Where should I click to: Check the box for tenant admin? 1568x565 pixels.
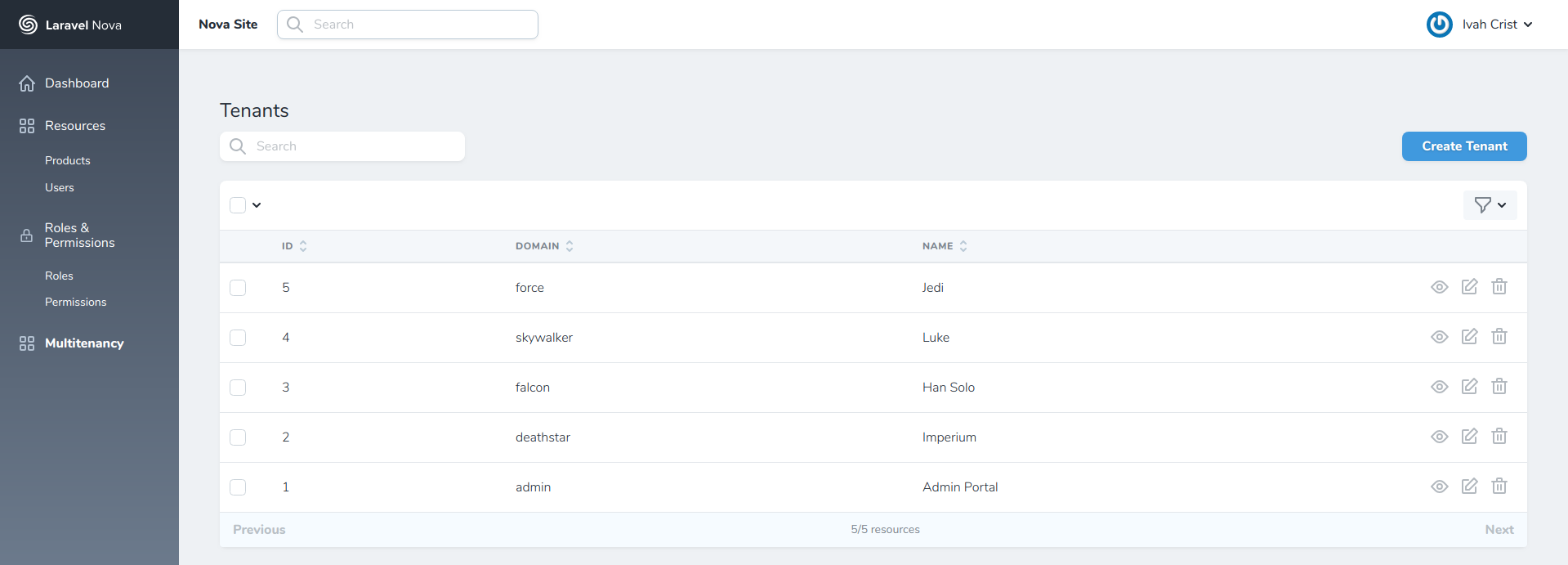[238, 487]
